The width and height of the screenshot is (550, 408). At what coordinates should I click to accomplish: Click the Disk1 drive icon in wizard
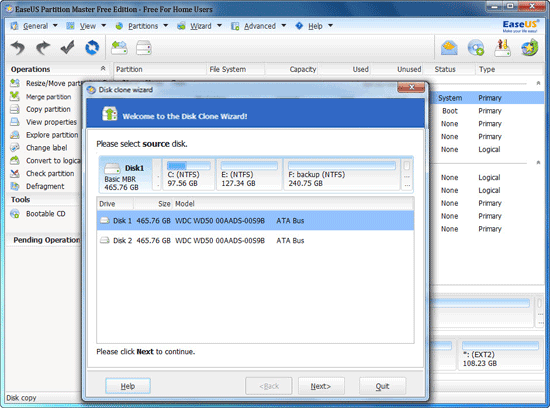pos(112,168)
